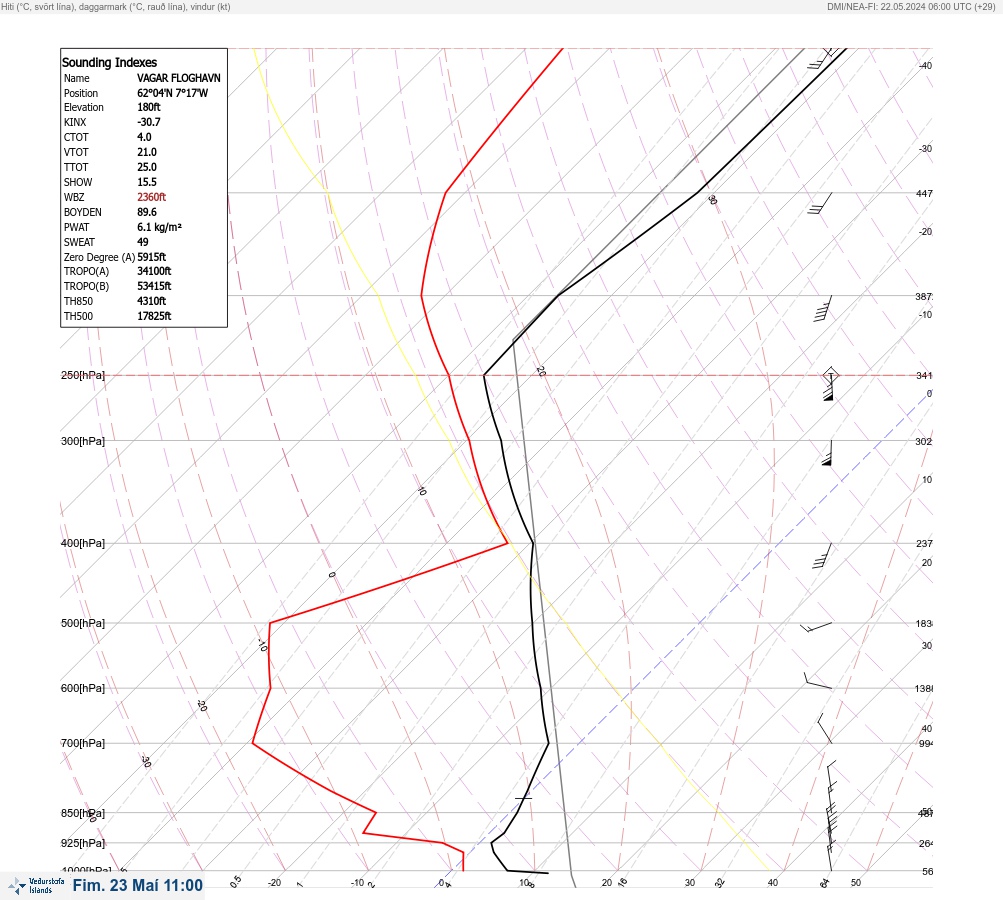Select Zero Degree (A) value '5915ft'
Image resolution: width=1003 pixels, height=900 pixels.
[152, 257]
